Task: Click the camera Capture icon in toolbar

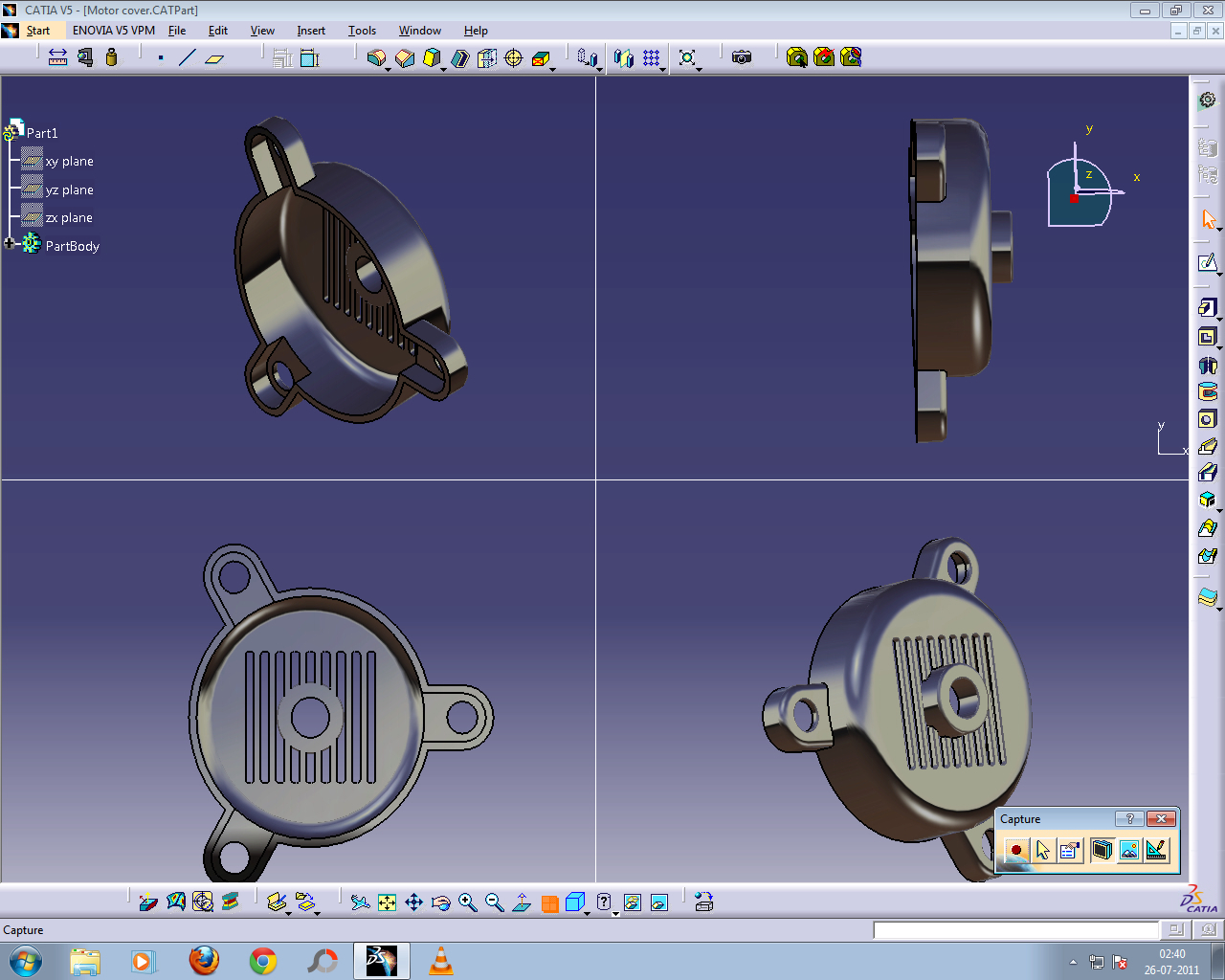Action: (742, 57)
